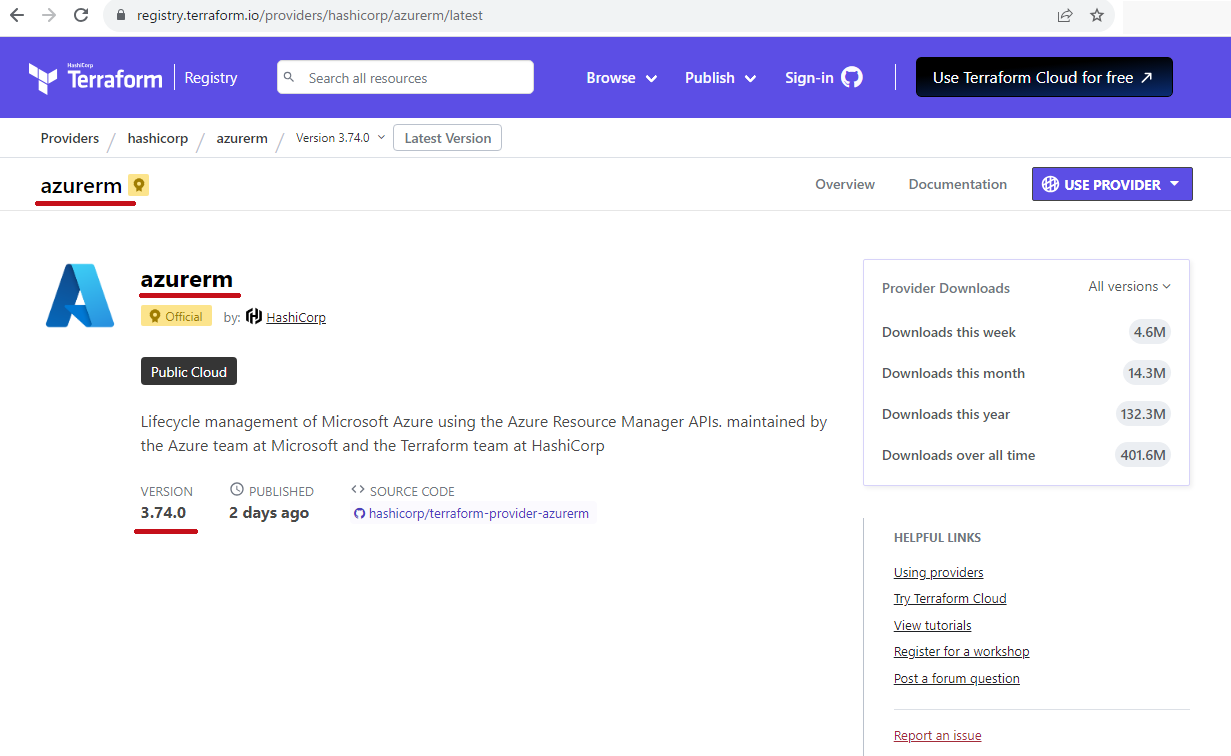Click the GitHub icon beside Sign-in
The width and height of the screenshot is (1231, 756).
[x=851, y=77]
